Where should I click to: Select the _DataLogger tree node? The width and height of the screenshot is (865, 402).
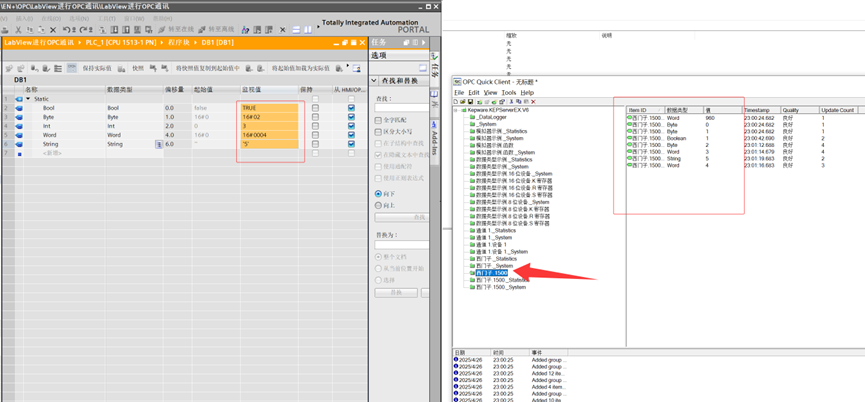490,117
